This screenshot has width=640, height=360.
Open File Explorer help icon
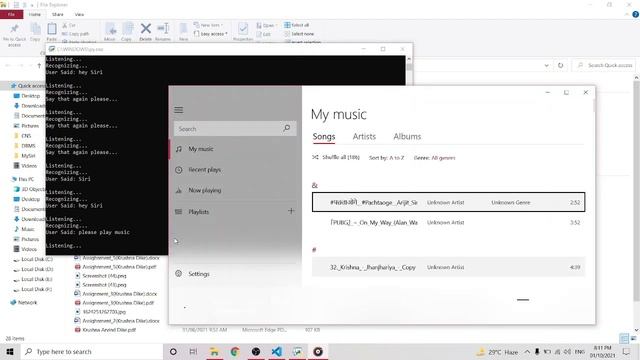(635, 14)
